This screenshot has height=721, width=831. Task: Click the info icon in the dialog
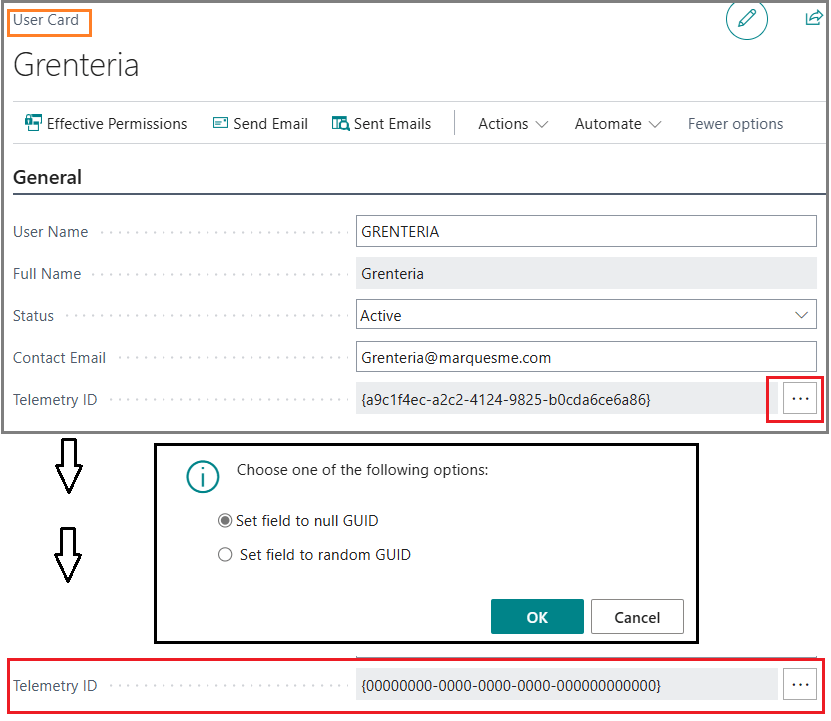coord(203,477)
